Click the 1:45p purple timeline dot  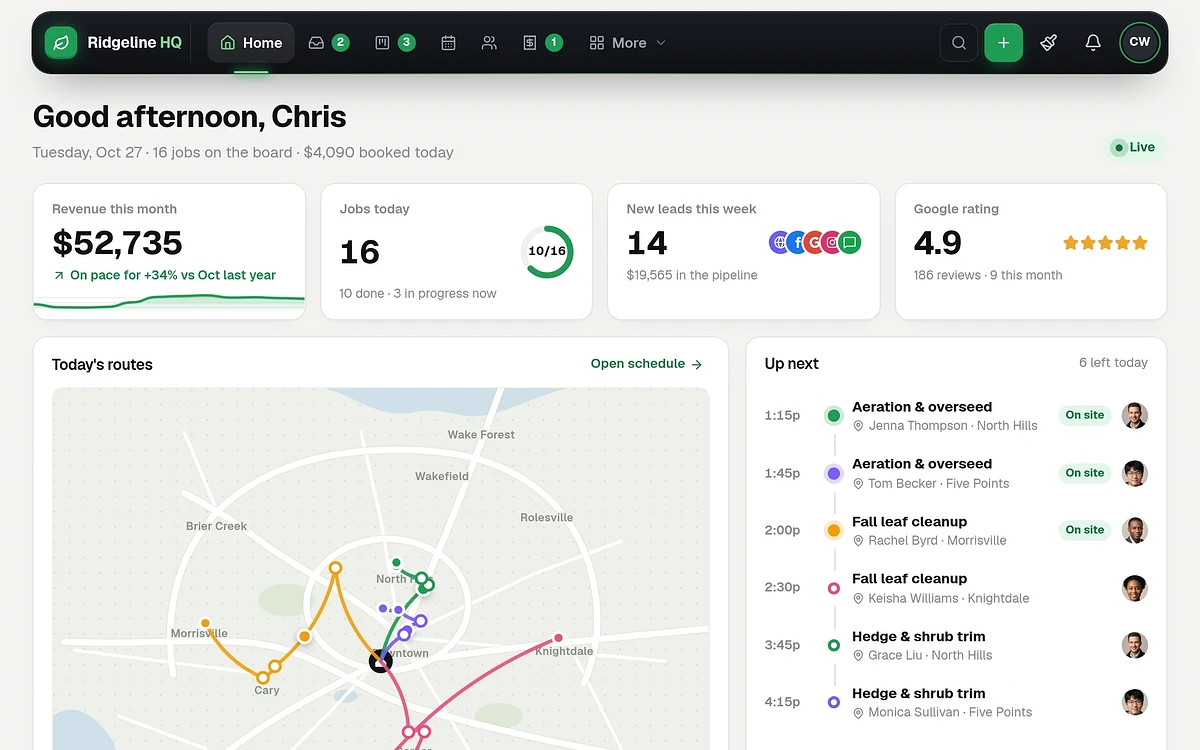[x=834, y=474]
